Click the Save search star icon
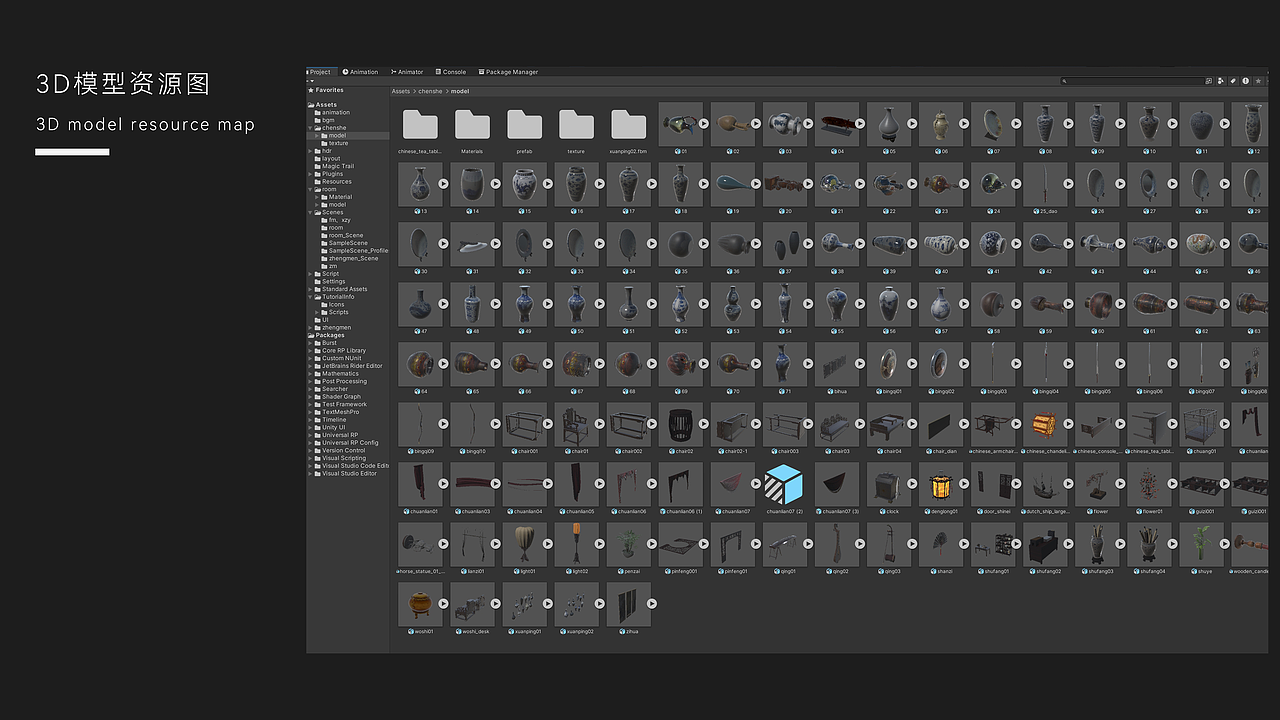The width and height of the screenshot is (1280, 720). (x=1258, y=81)
